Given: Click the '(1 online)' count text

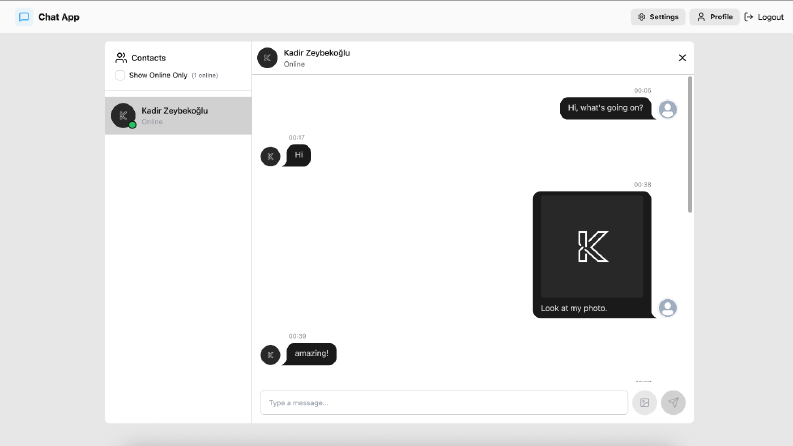Looking at the screenshot, I should tap(205, 75).
